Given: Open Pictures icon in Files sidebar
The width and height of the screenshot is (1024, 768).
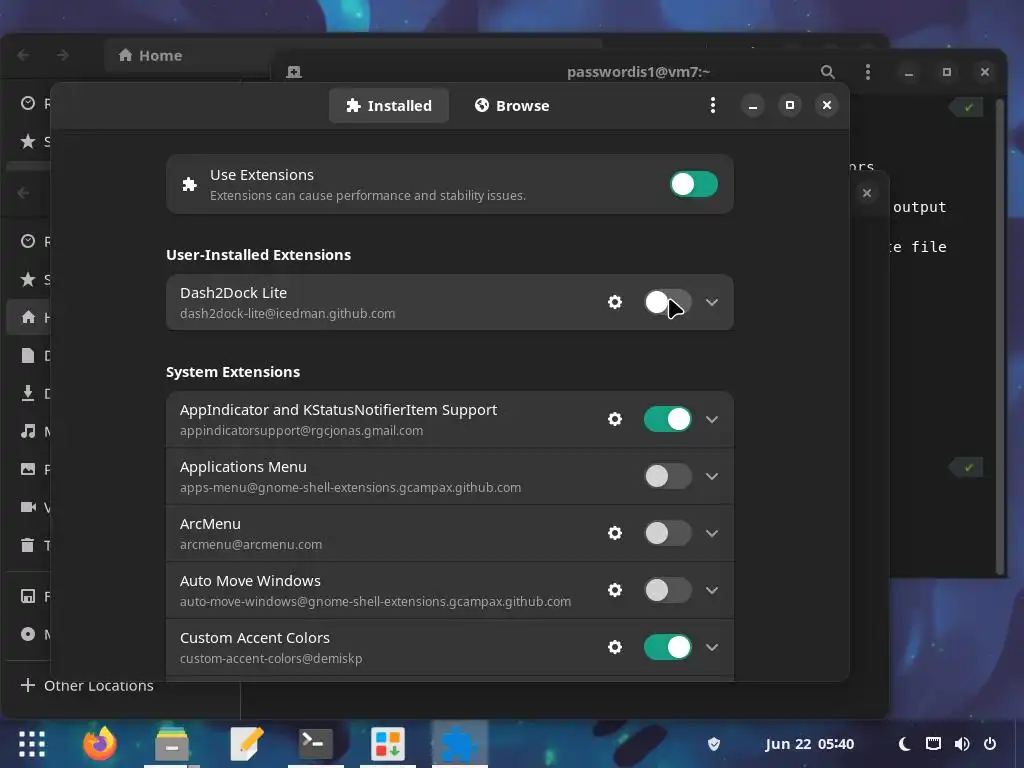Looking at the screenshot, I should pyautogui.click(x=27, y=469).
